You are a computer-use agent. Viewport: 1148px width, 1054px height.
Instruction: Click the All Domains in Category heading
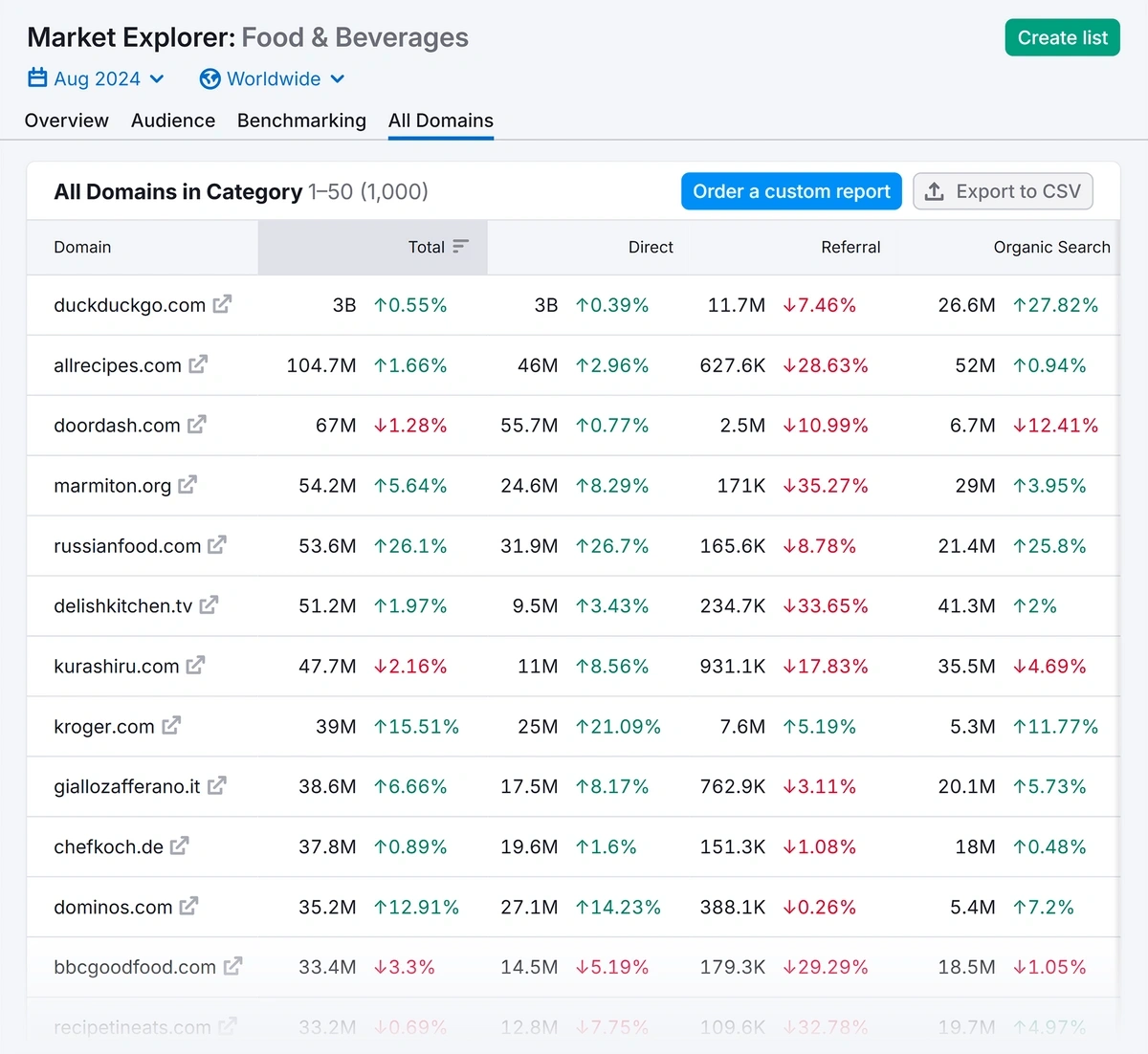(x=178, y=191)
